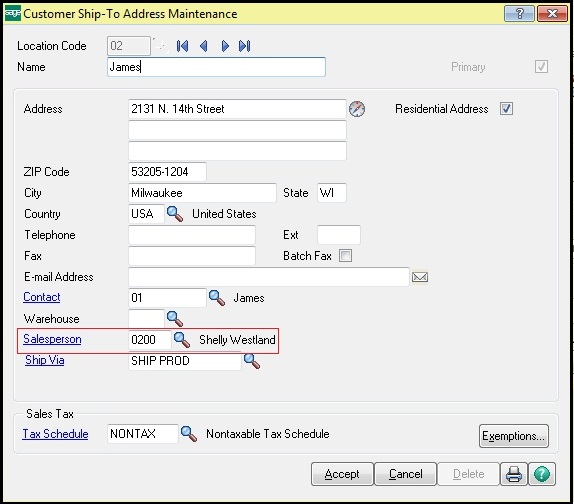
Task: Go to first location record
Action: [182, 46]
